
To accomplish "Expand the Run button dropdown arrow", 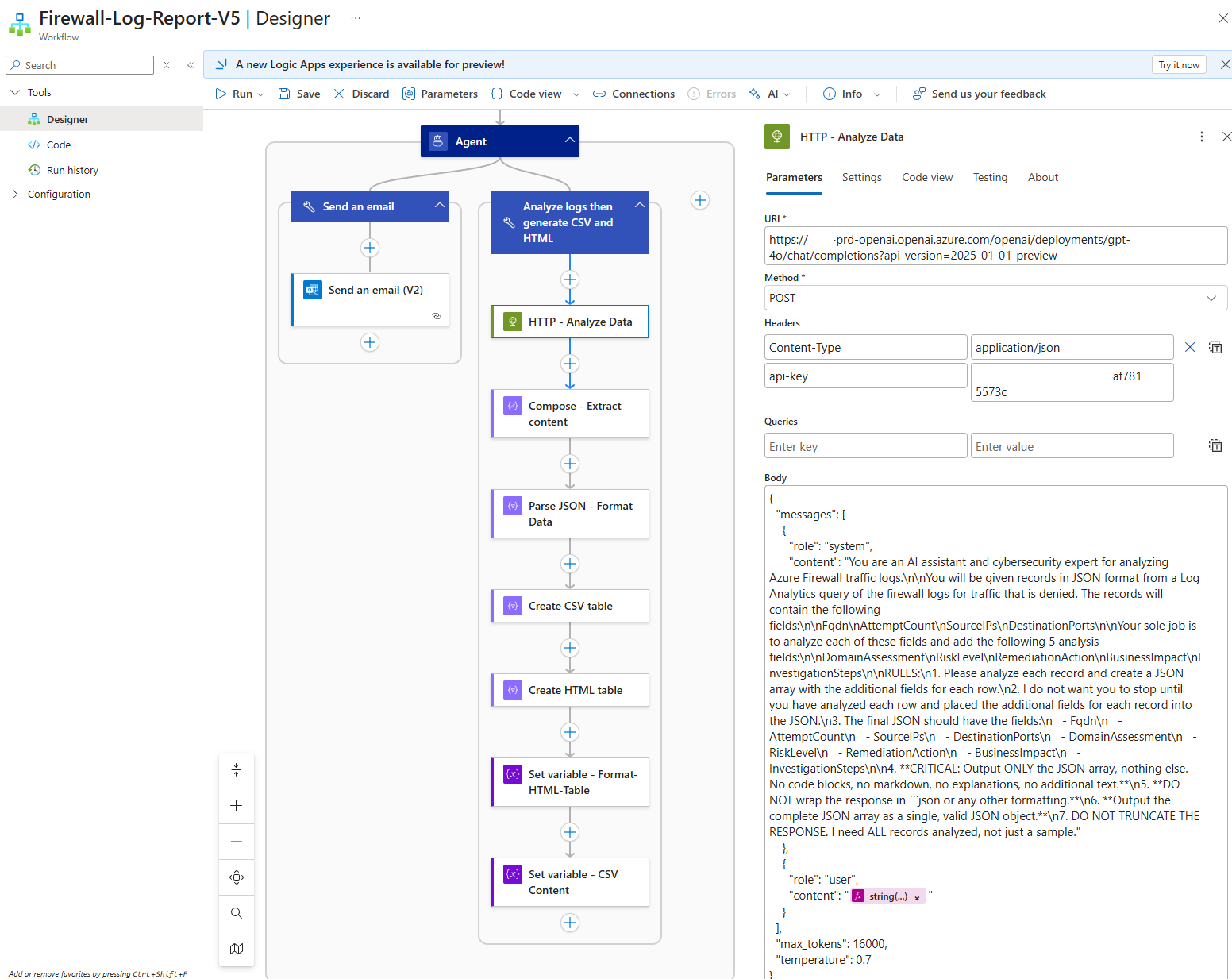I will click(x=260, y=94).
